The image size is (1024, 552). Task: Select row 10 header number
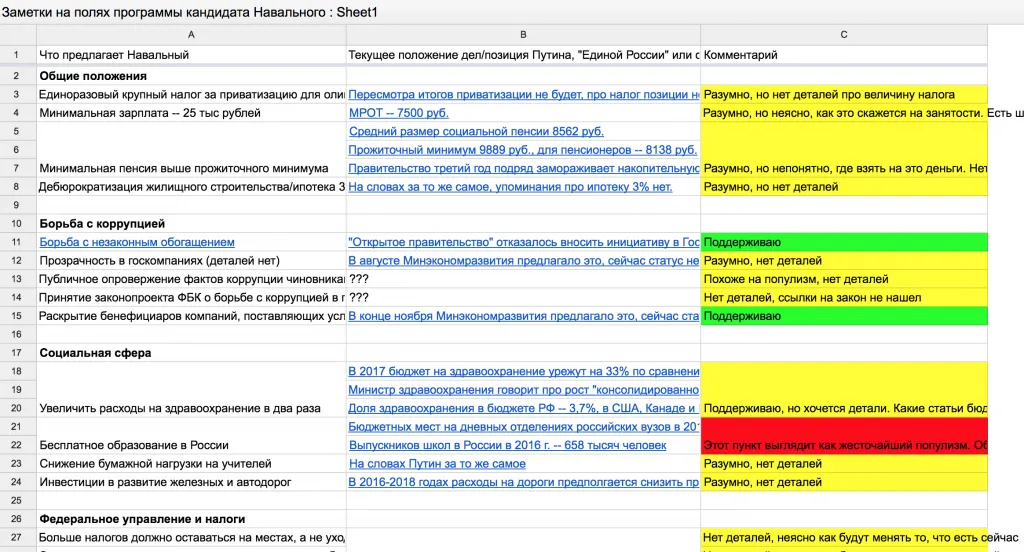[x=17, y=223]
